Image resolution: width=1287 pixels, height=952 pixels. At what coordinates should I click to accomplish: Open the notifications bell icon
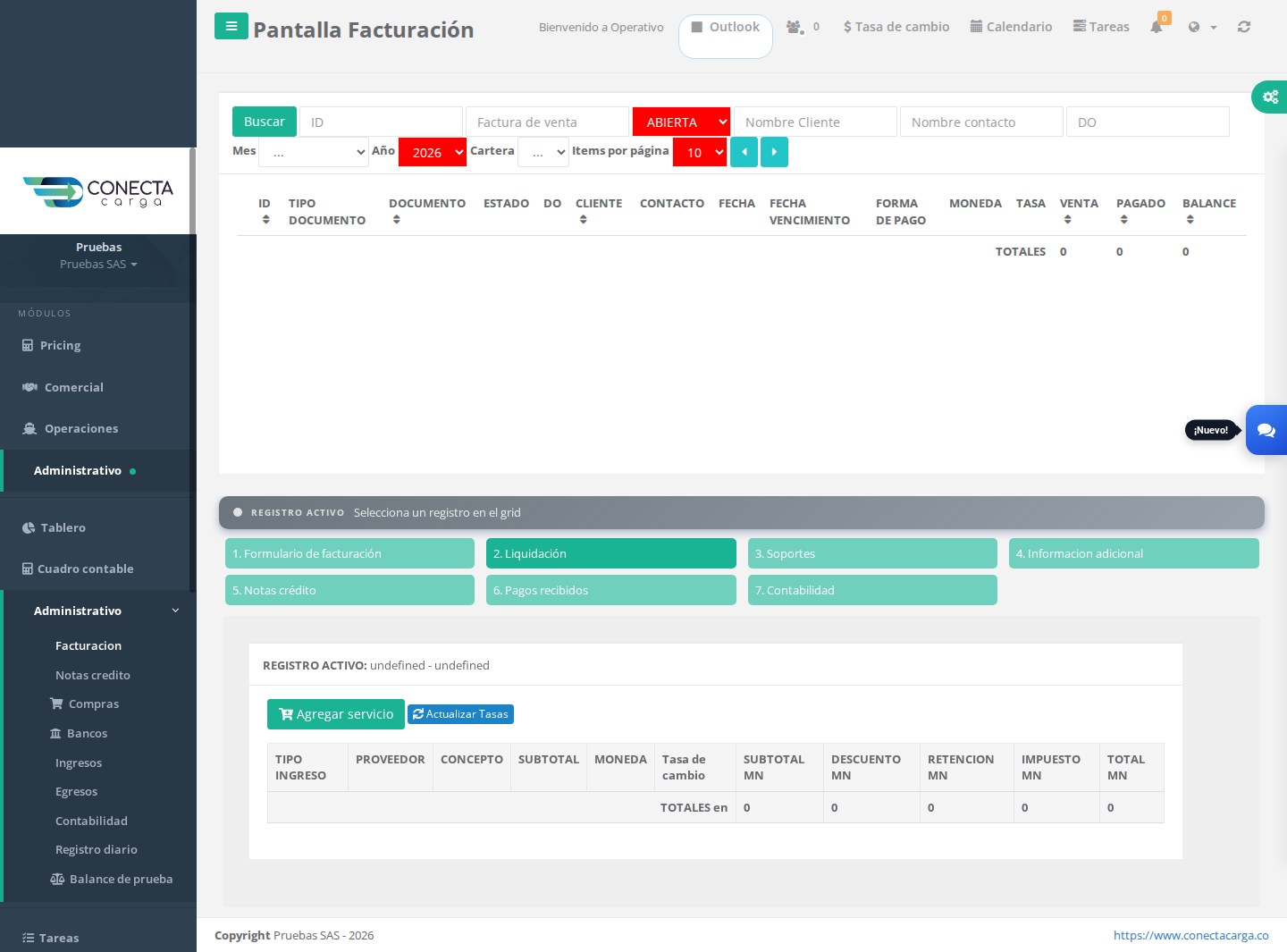1157,27
